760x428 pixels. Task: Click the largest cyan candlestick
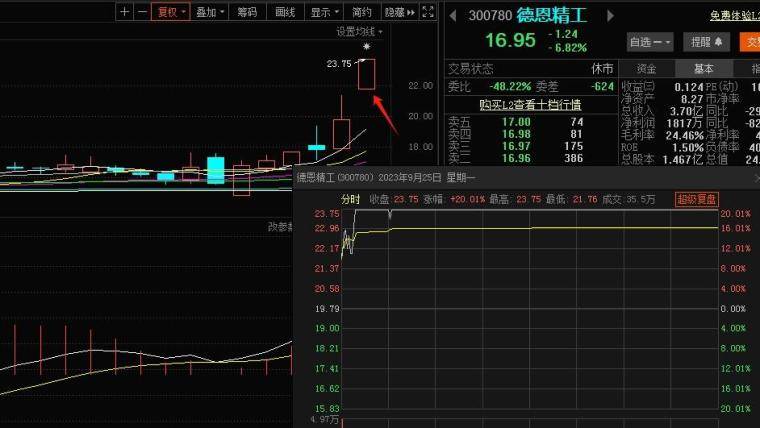pyautogui.click(x=216, y=170)
